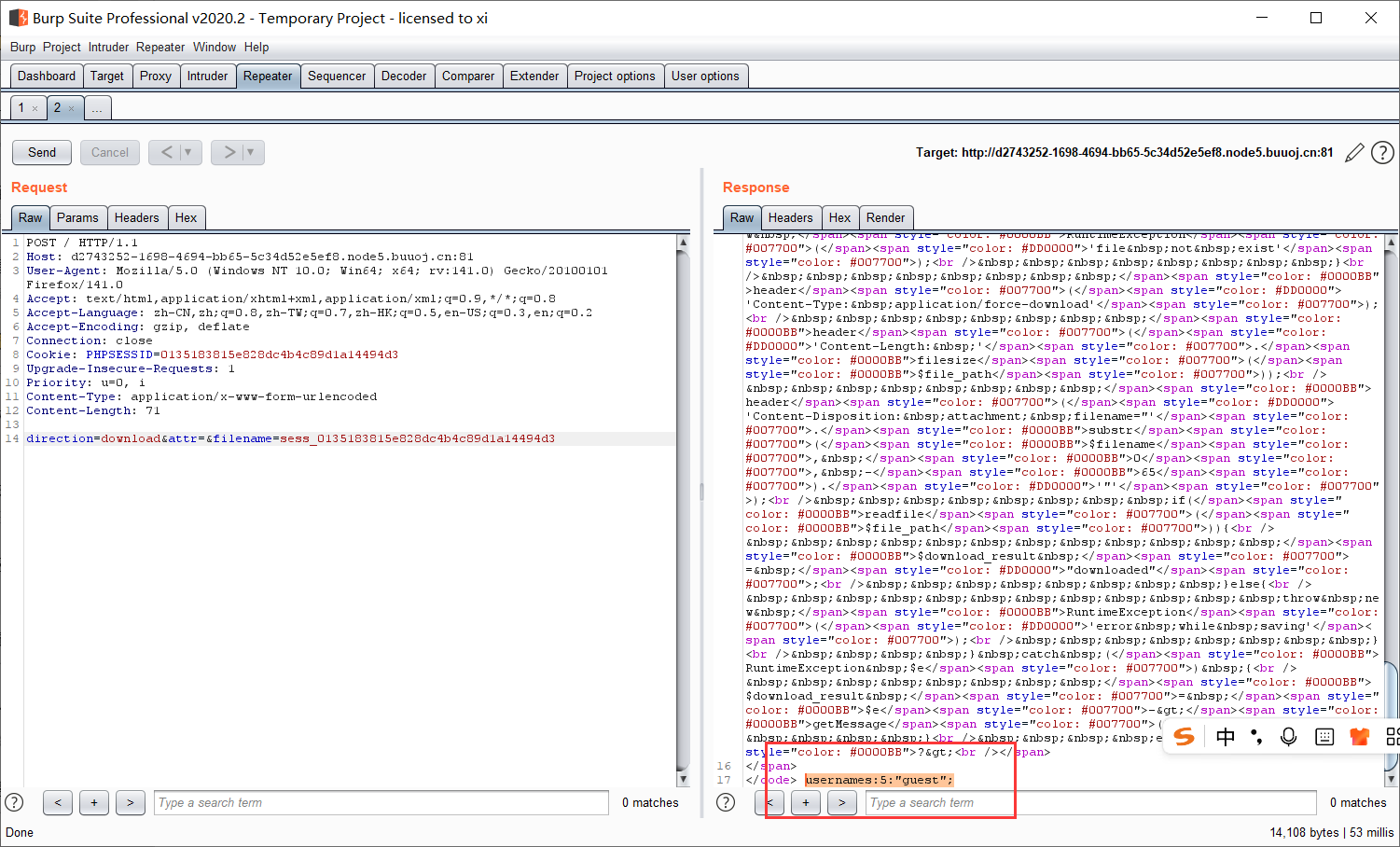Click response search plus options button

click(806, 802)
